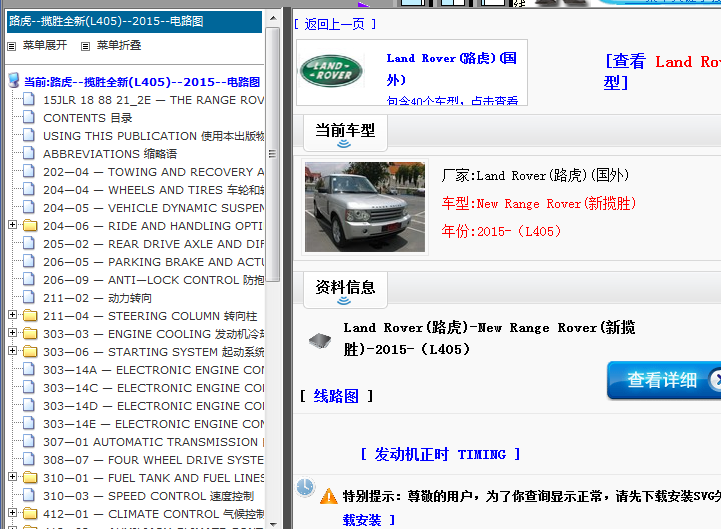This screenshot has width=721, height=529.
Task: Click the 查看详细 blue button
Action: 664,380
